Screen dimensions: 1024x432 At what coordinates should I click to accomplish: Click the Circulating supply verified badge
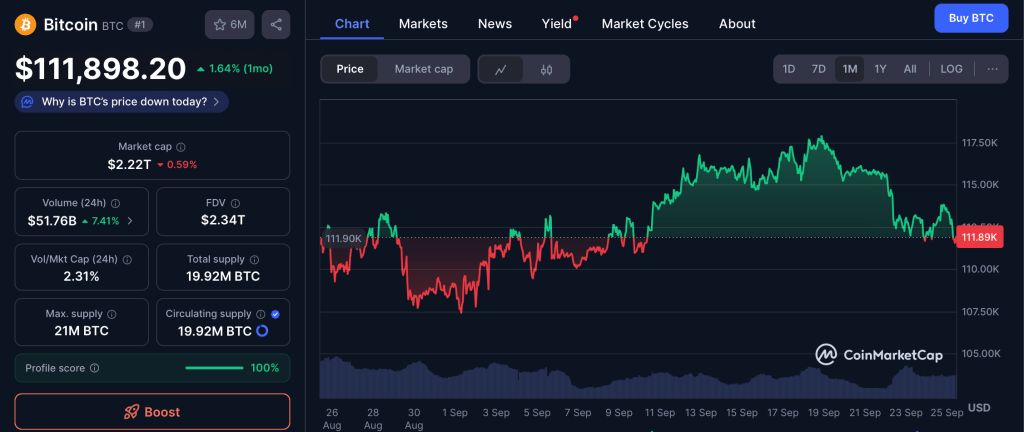(x=275, y=314)
